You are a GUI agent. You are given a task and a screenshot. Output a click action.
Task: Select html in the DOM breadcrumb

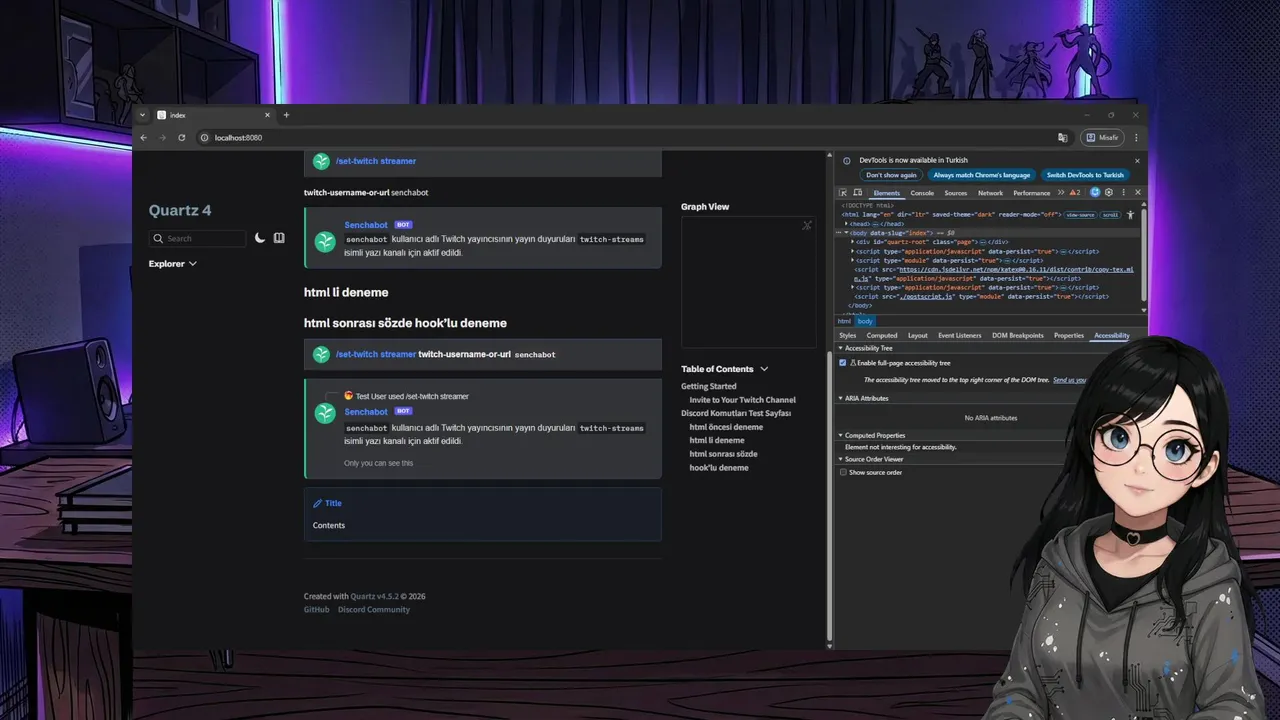click(844, 321)
